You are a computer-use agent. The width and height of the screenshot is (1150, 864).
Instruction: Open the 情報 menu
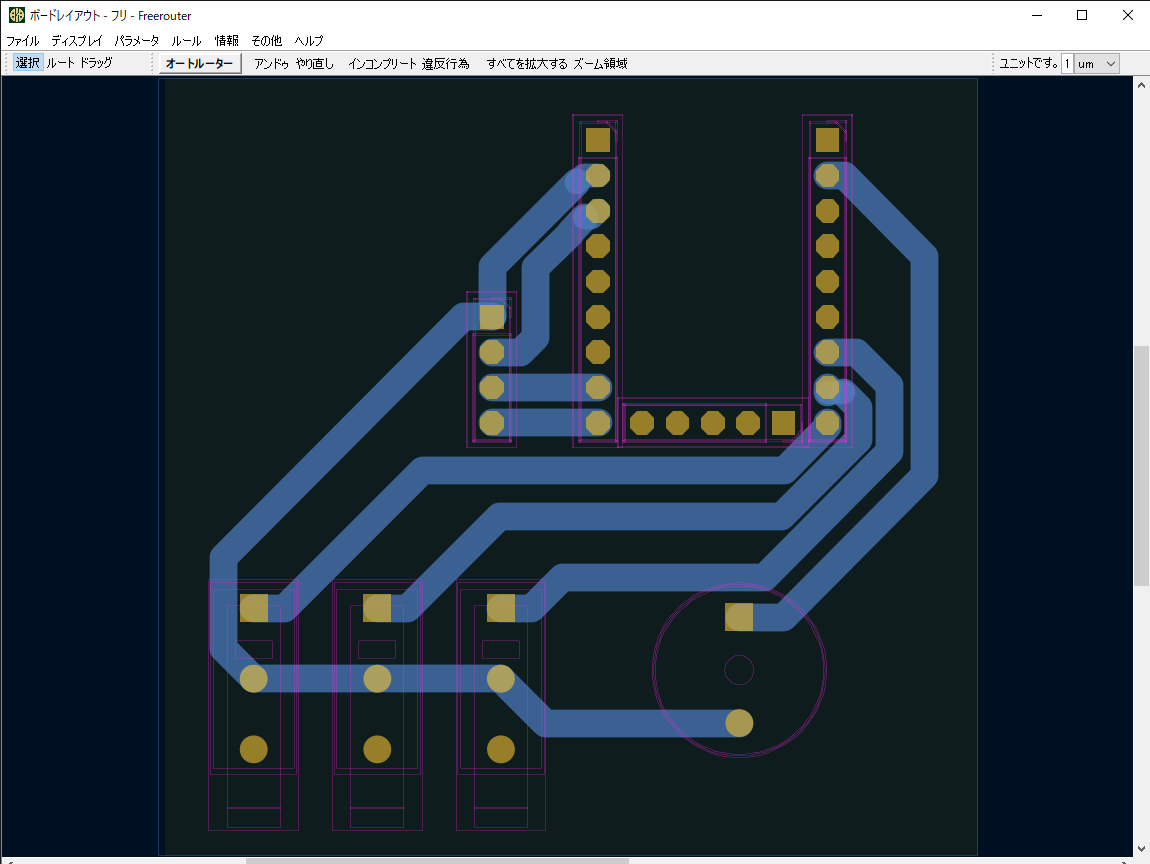[x=227, y=40]
